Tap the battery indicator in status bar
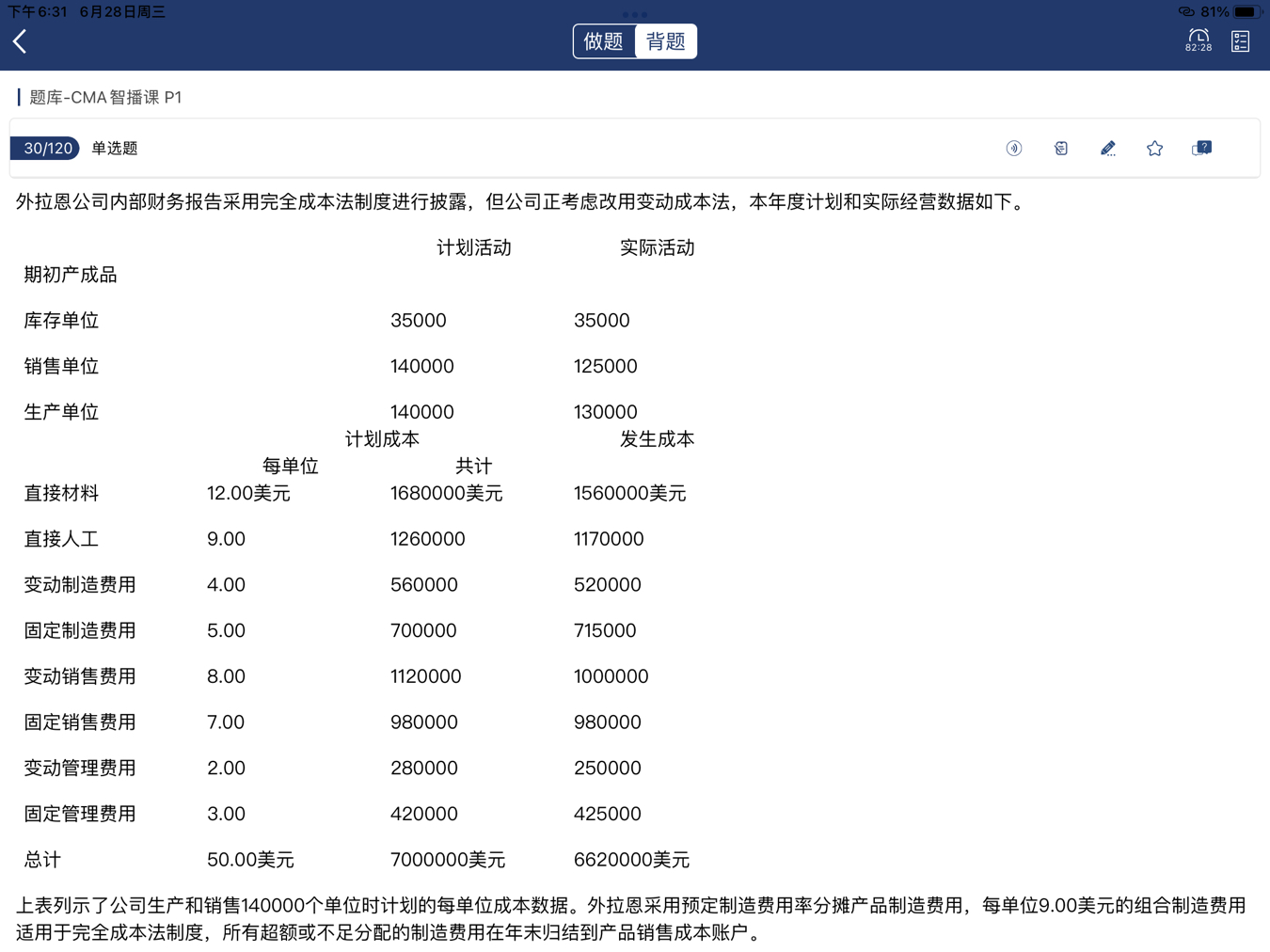Image resolution: width=1270 pixels, height=952 pixels. 1246,12
